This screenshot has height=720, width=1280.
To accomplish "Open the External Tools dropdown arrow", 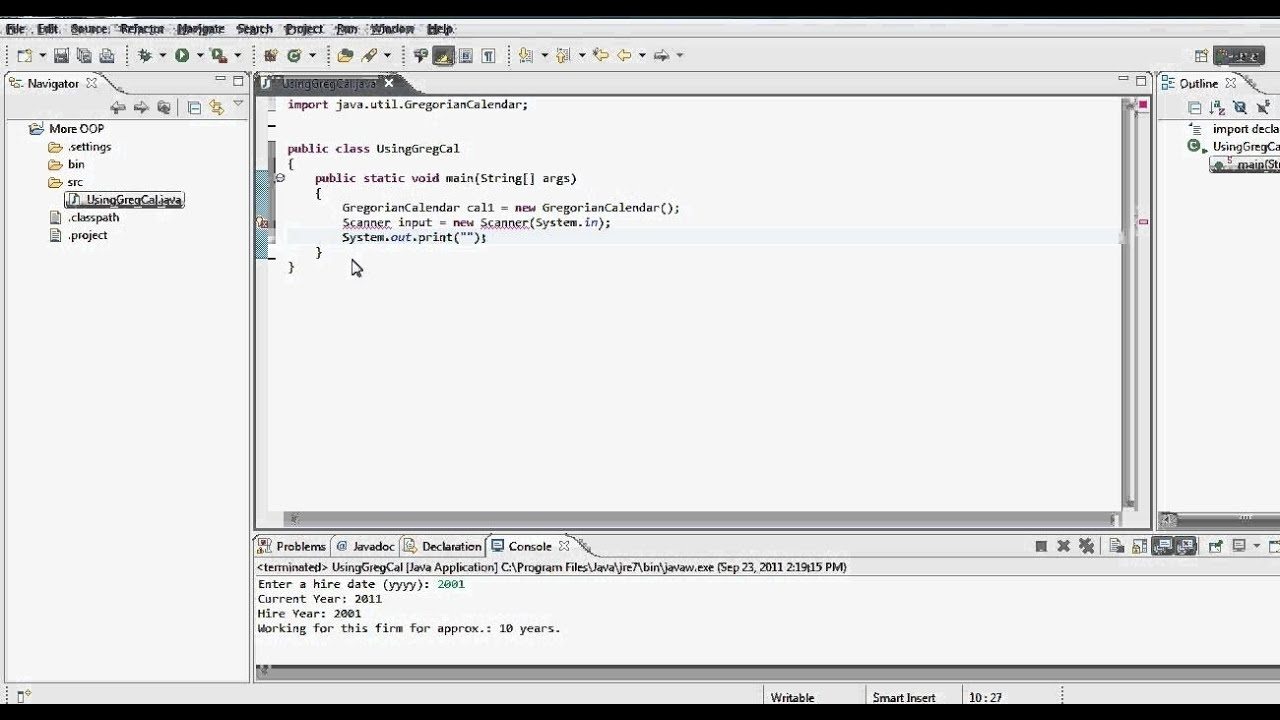I will point(237,56).
